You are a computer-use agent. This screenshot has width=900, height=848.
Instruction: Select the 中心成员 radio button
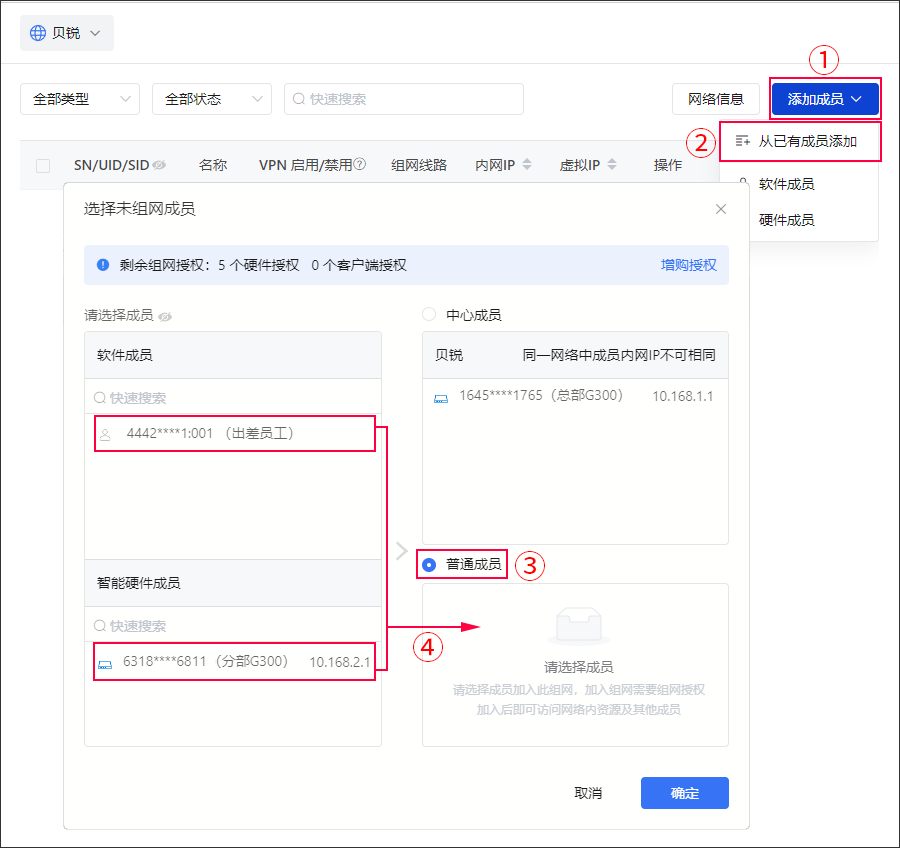pyautogui.click(x=429, y=314)
